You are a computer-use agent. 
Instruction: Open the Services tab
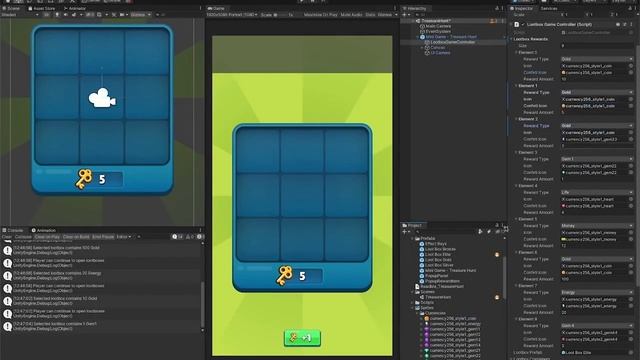point(549,8)
